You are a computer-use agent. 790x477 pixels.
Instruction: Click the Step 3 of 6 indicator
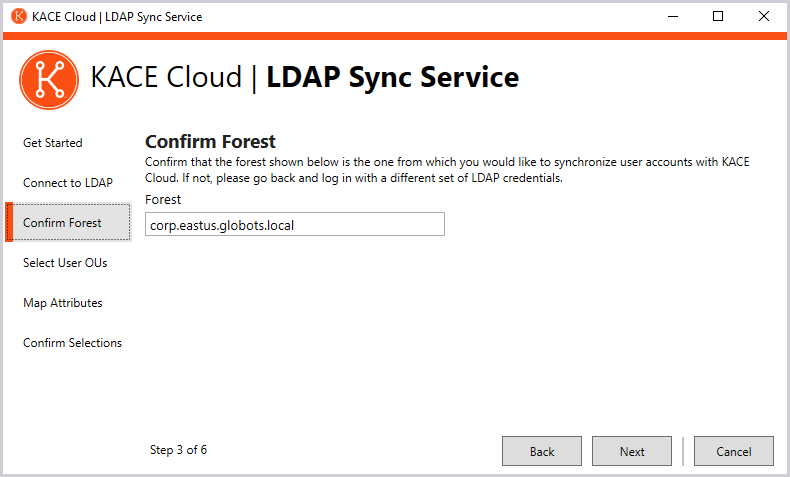pyautogui.click(x=178, y=450)
